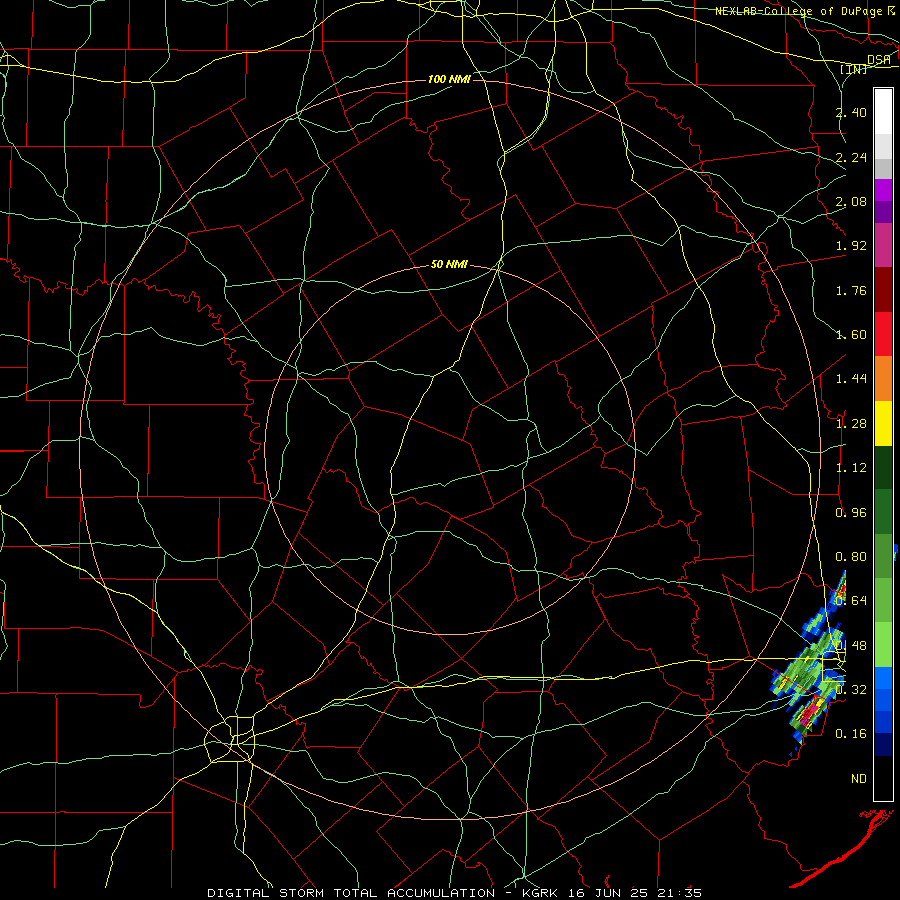Click the black ND swatch in legend

pyautogui.click(x=883, y=778)
